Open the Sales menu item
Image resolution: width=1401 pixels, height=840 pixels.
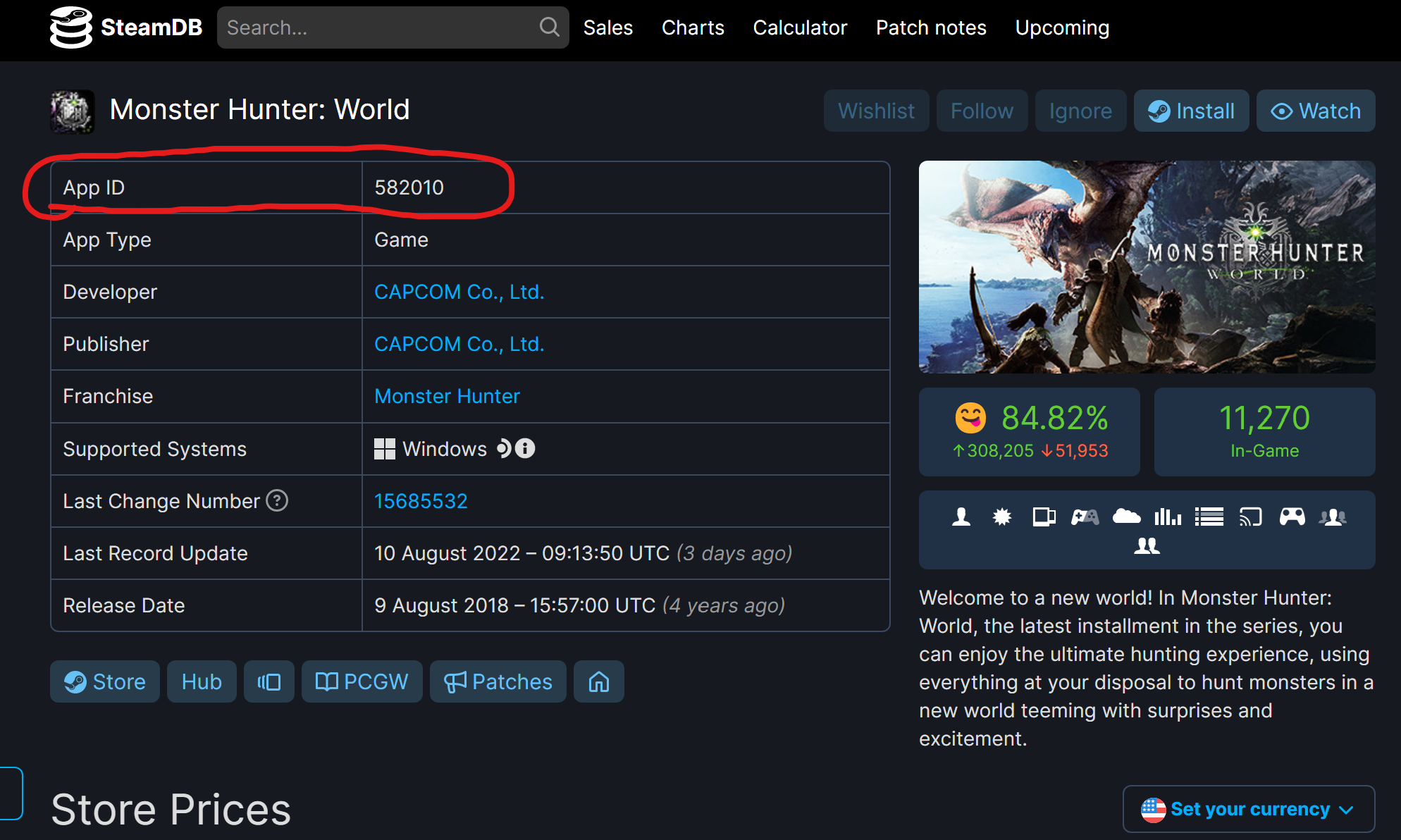607,27
